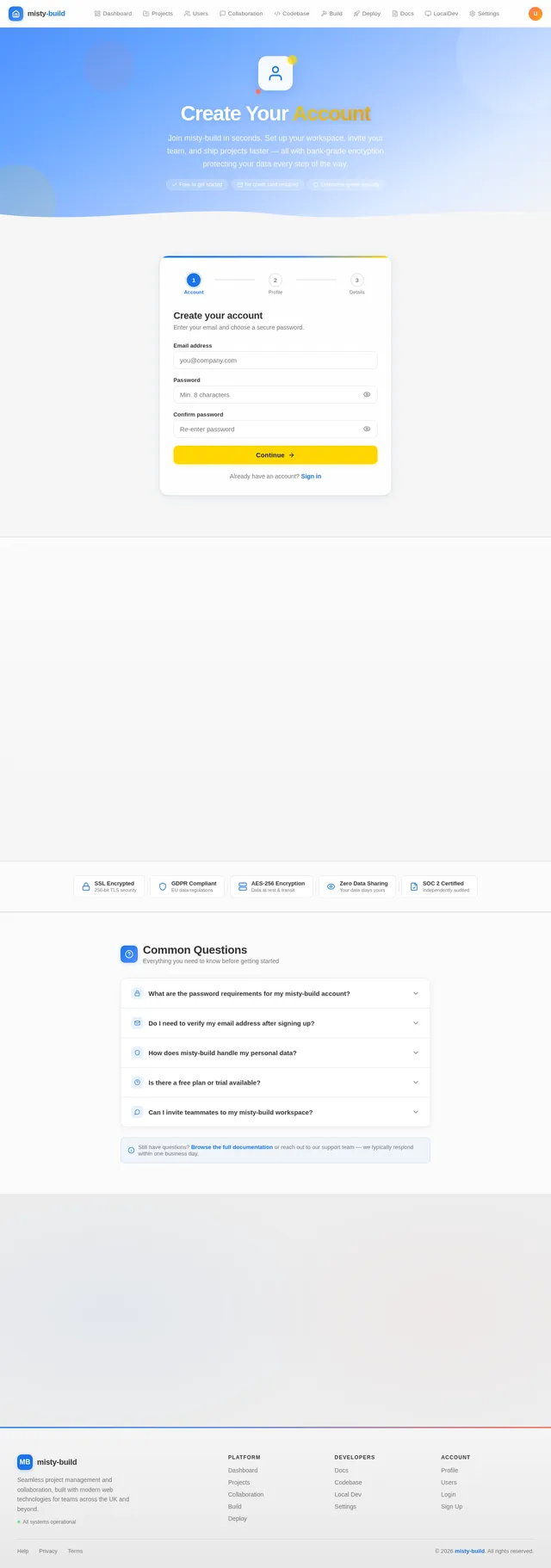Open the Privacy link in footer
551x1568 pixels.
pyautogui.click(x=48, y=1551)
